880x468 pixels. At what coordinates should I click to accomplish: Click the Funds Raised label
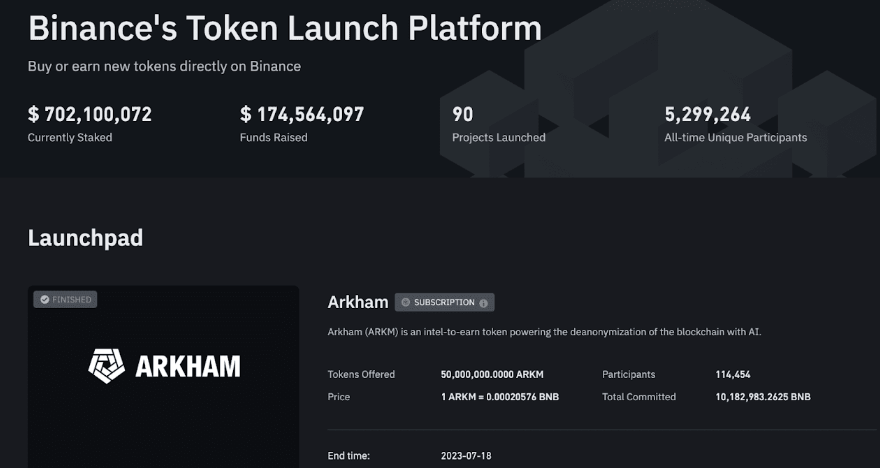tap(274, 137)
